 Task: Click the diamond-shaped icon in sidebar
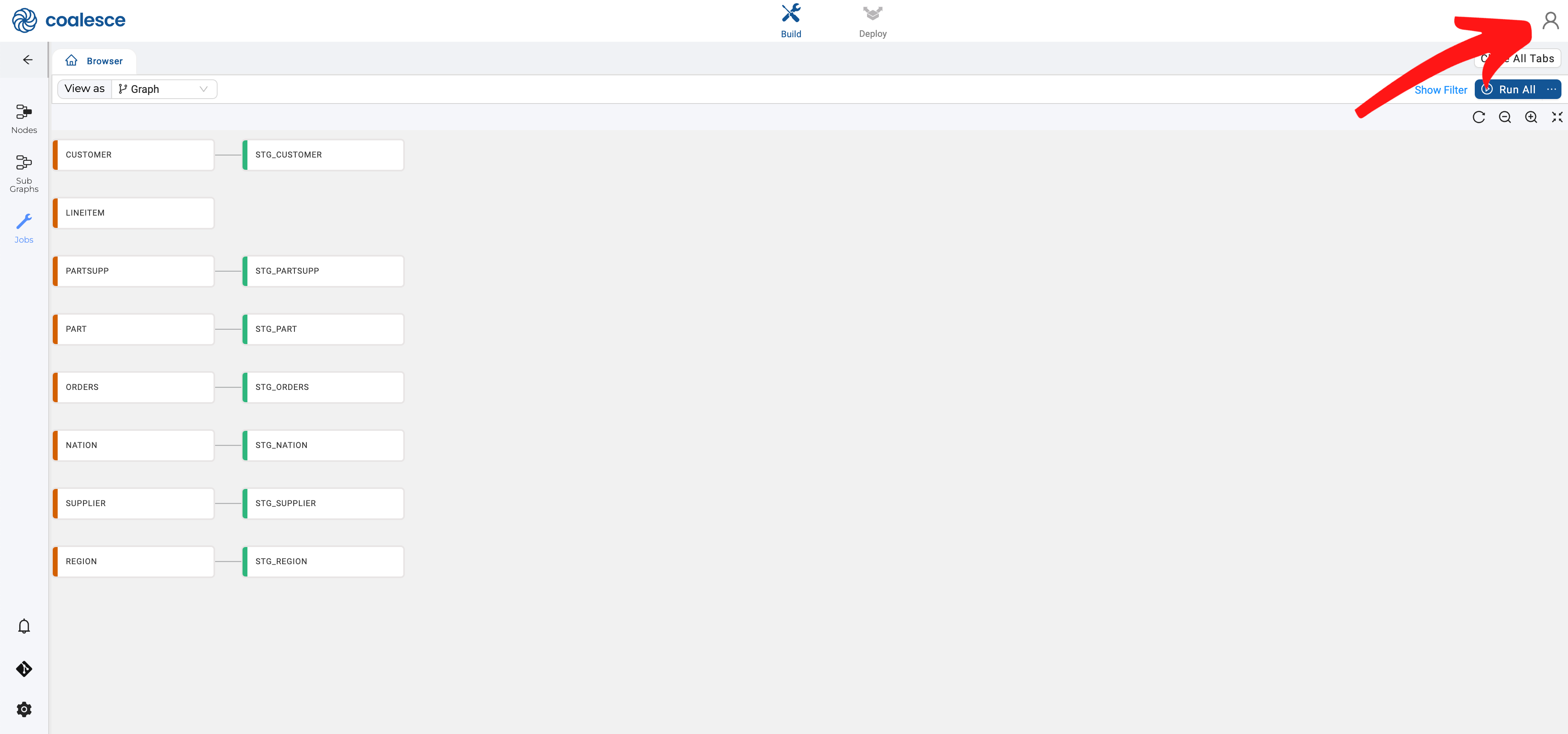(24, 669)
